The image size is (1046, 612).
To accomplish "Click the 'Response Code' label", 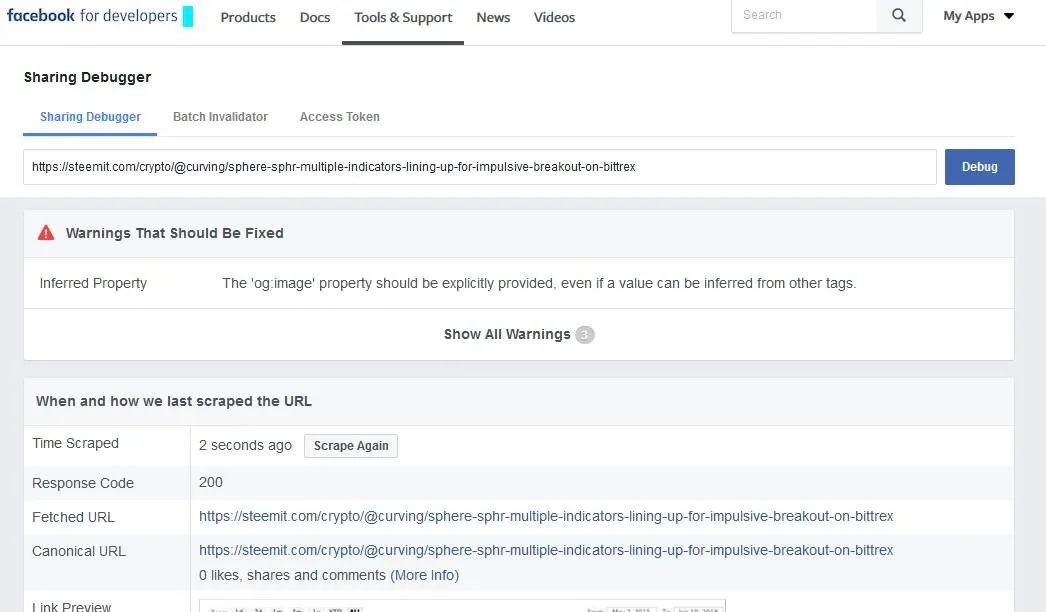I will (83, 483).
